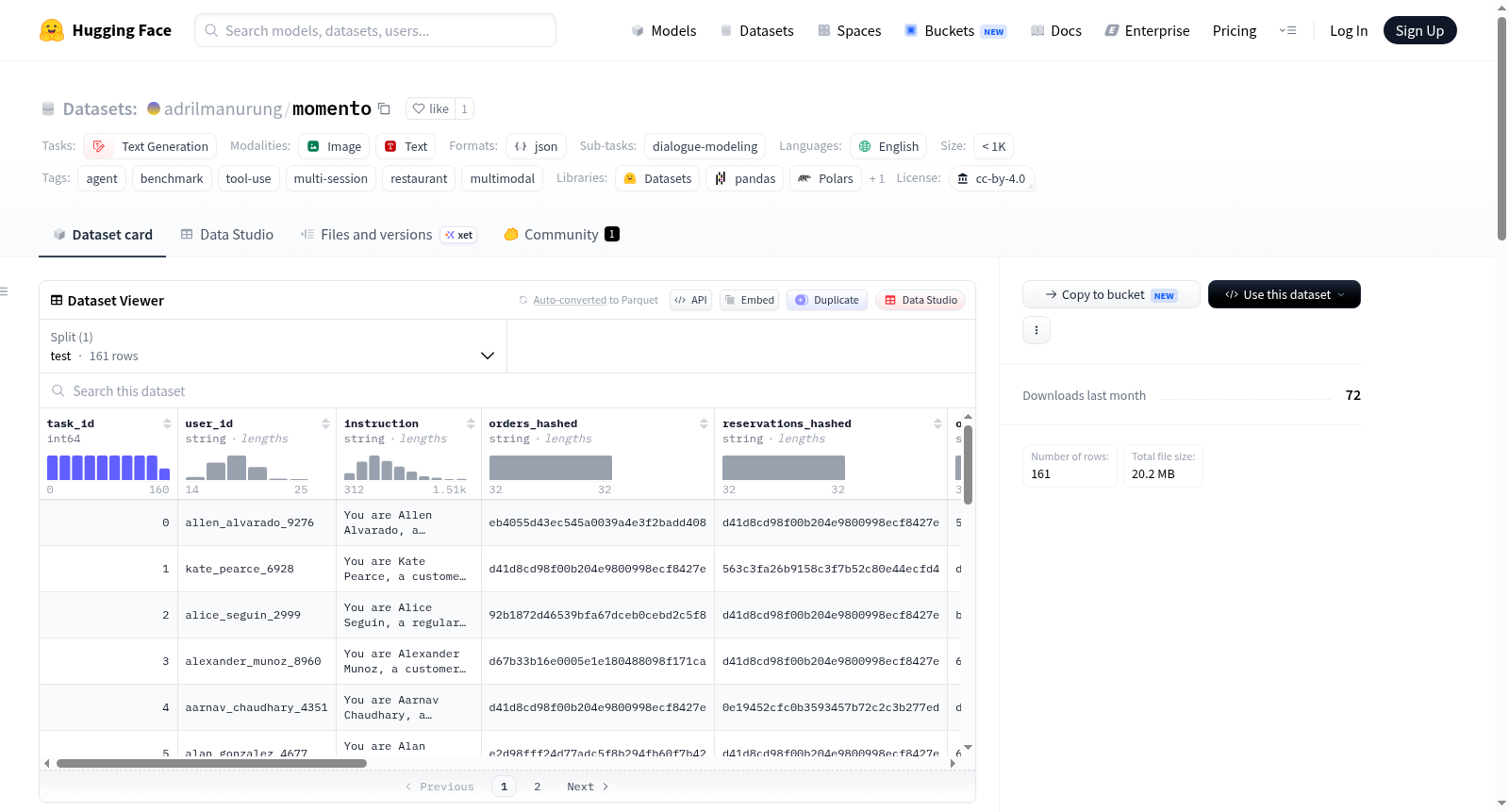This screenshot has height=812, width=1509.
Task: Open the three-dot more options menu
Action: point(1036,330)
